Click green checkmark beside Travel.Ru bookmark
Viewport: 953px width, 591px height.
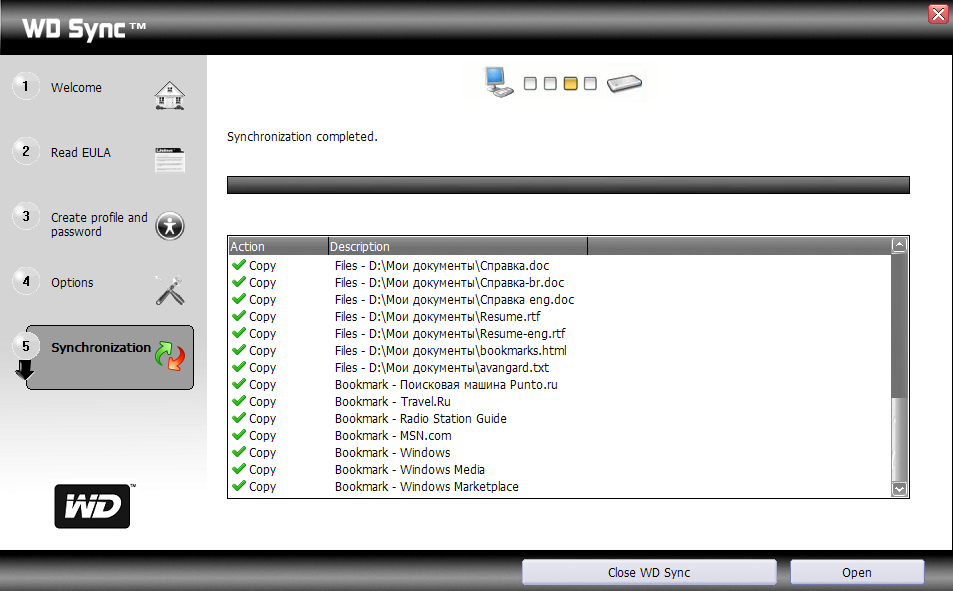coord(239,401)
